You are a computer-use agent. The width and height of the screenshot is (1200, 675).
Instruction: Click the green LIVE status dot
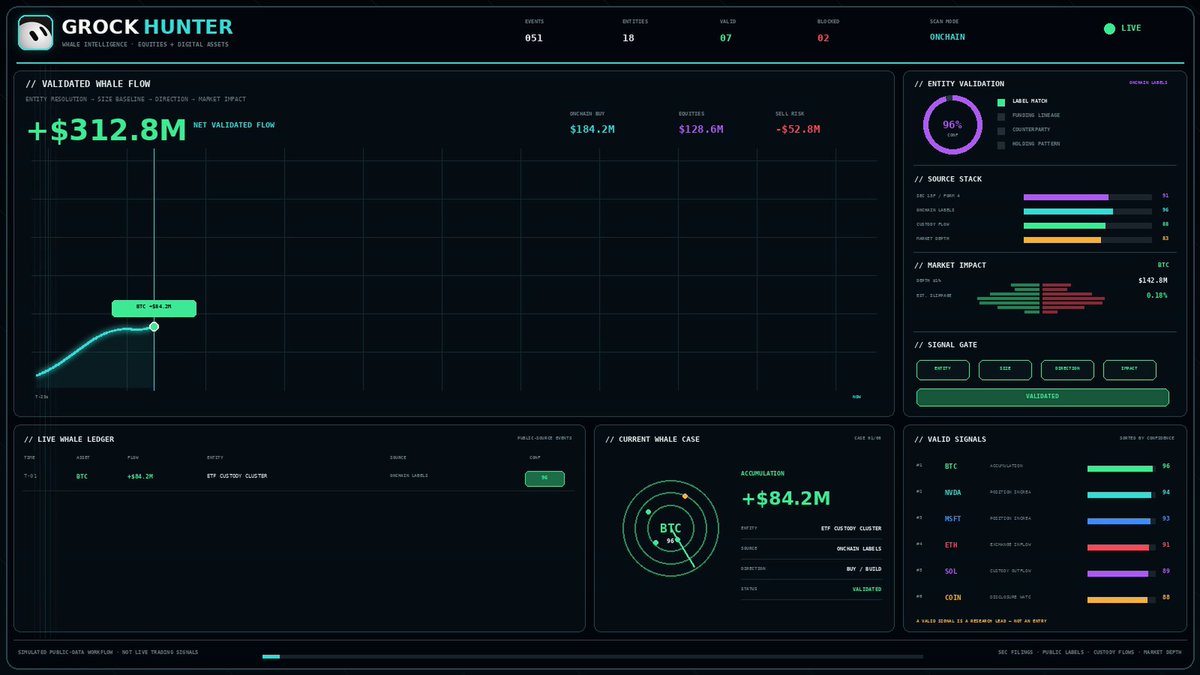1109,29
